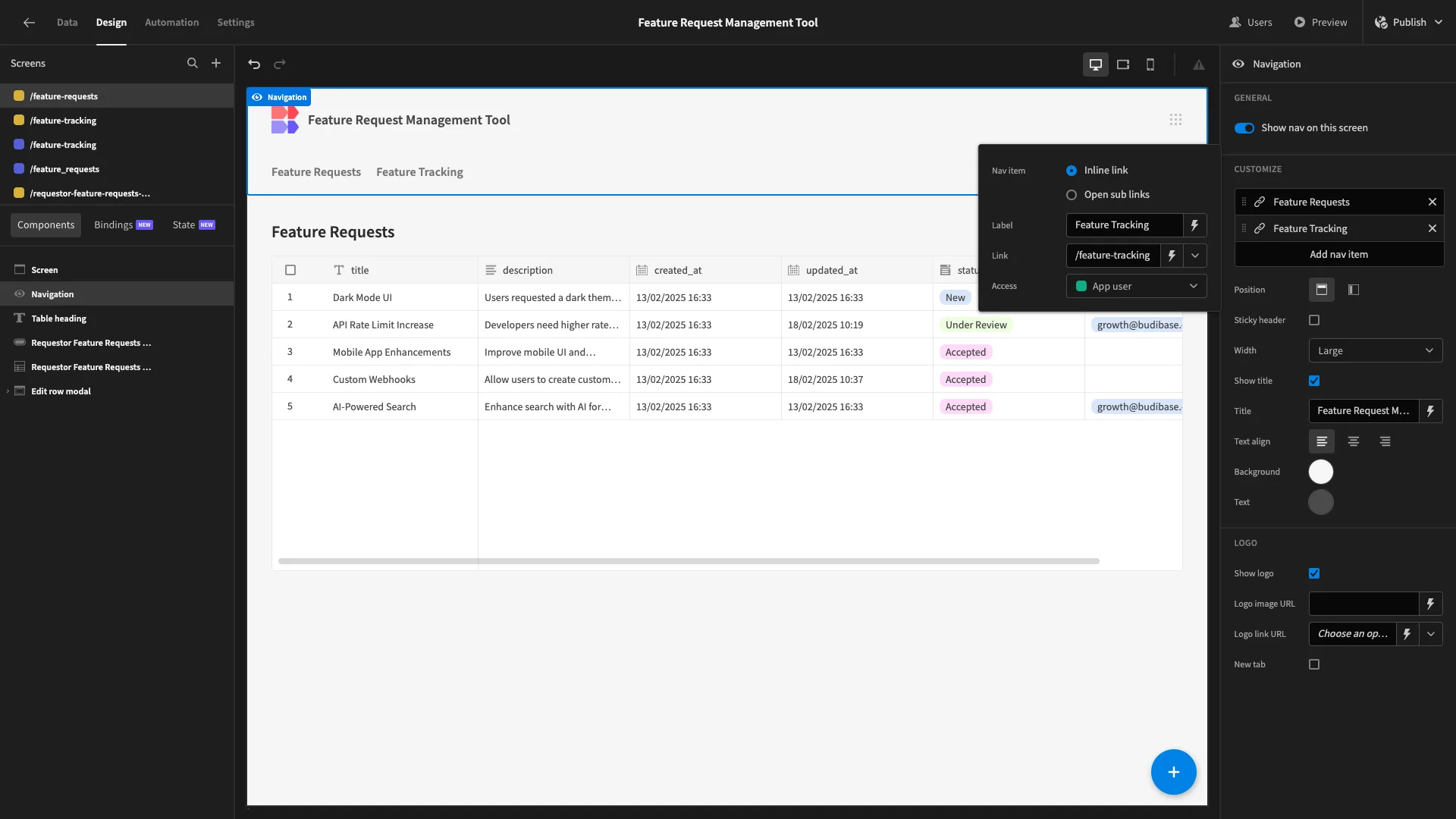1456x819 pixels.
Task: Center-align the nav title text
Action: click(1354, 441)
